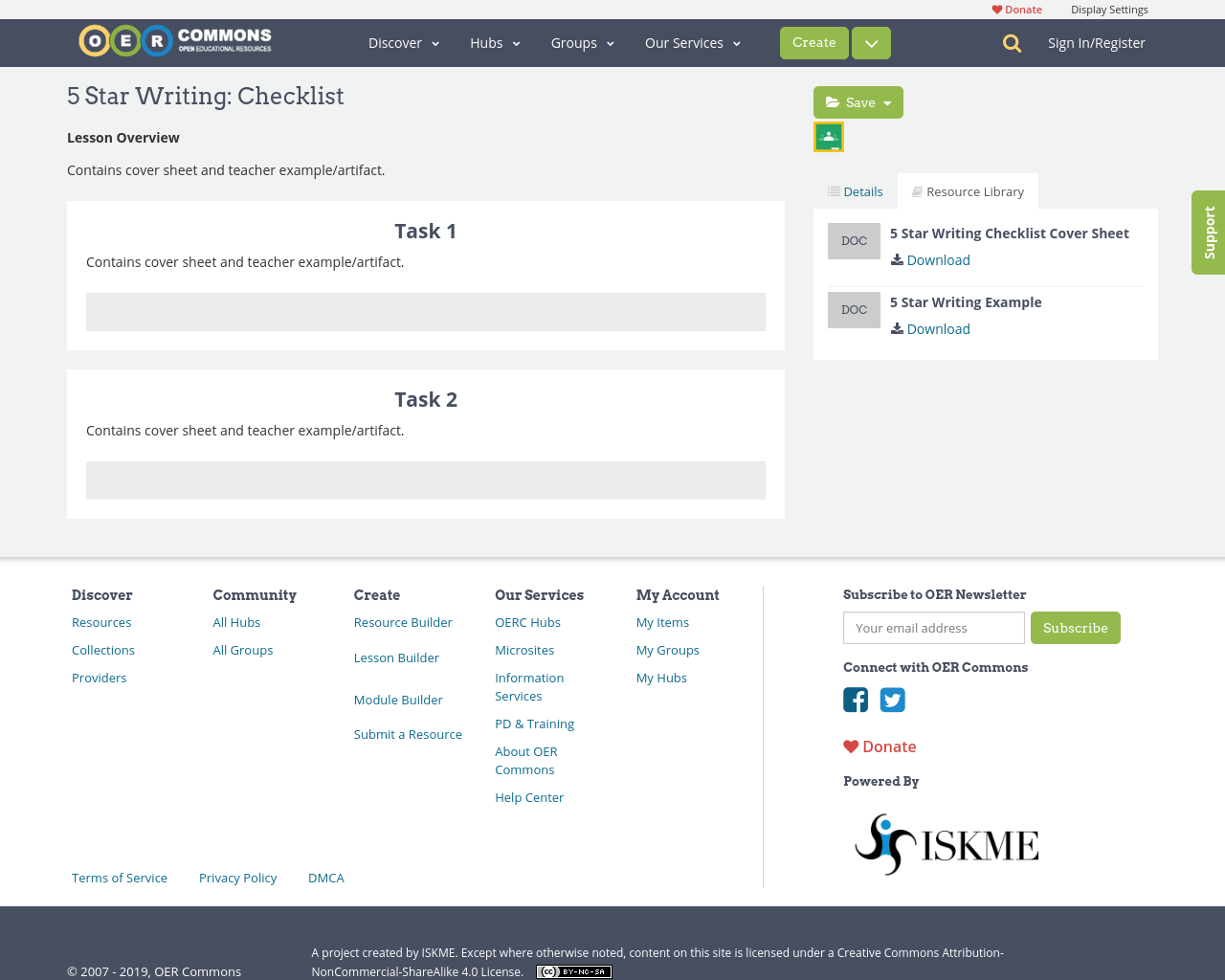Expand the Save options dropdown
This screenshot has width=1225, height=980.
[887, 101]
